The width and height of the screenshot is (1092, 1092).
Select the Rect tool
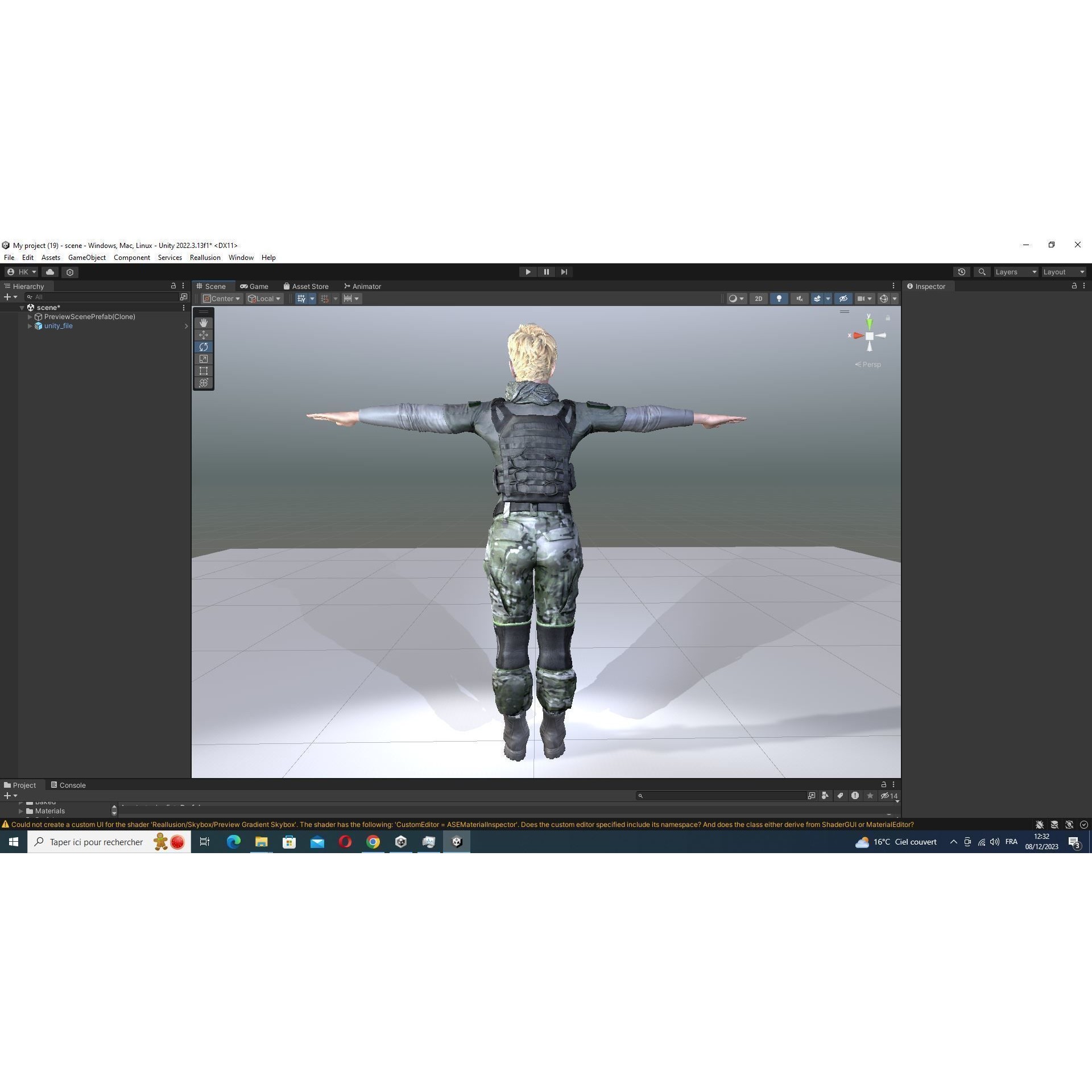click(204, 371)
